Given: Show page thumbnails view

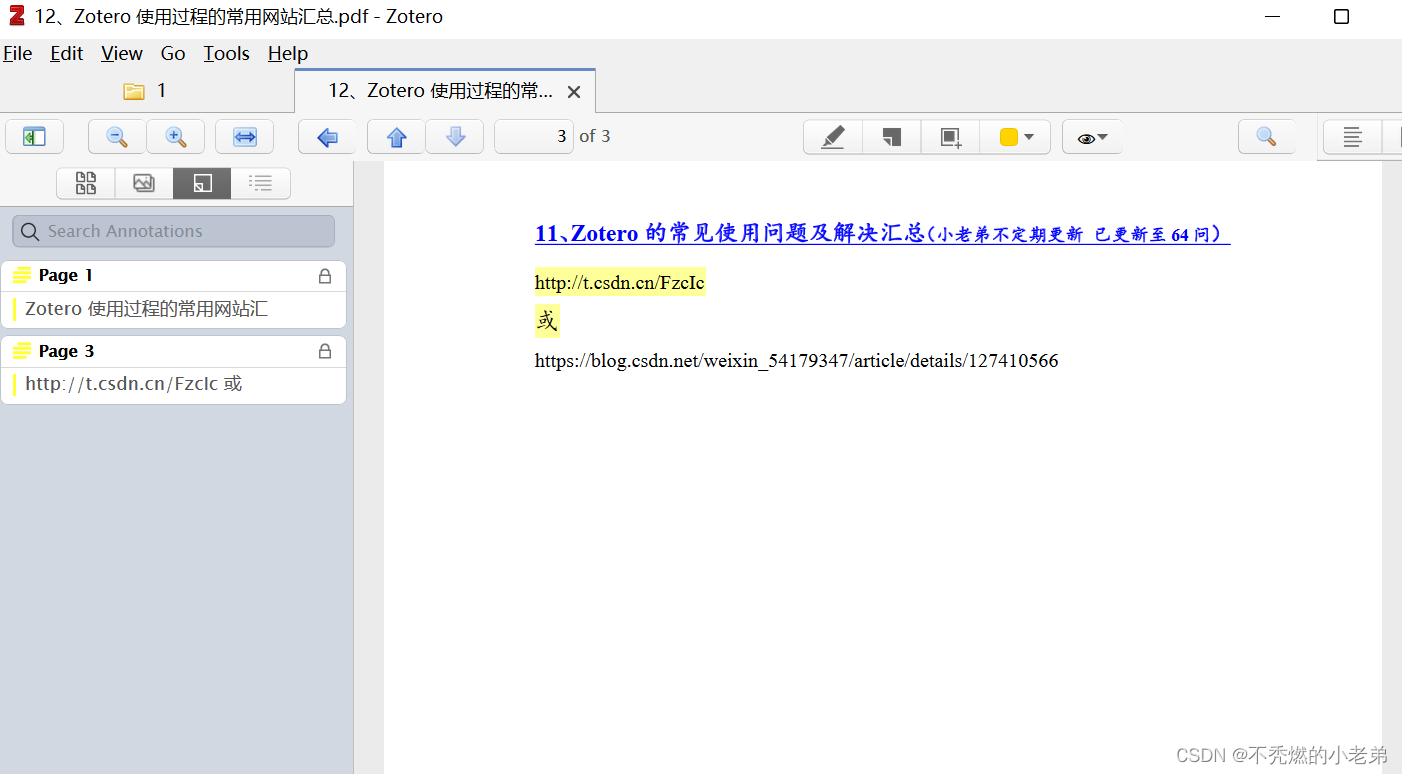Looking at the screenshot, I should pyautogui.click(x=86, y=183).
